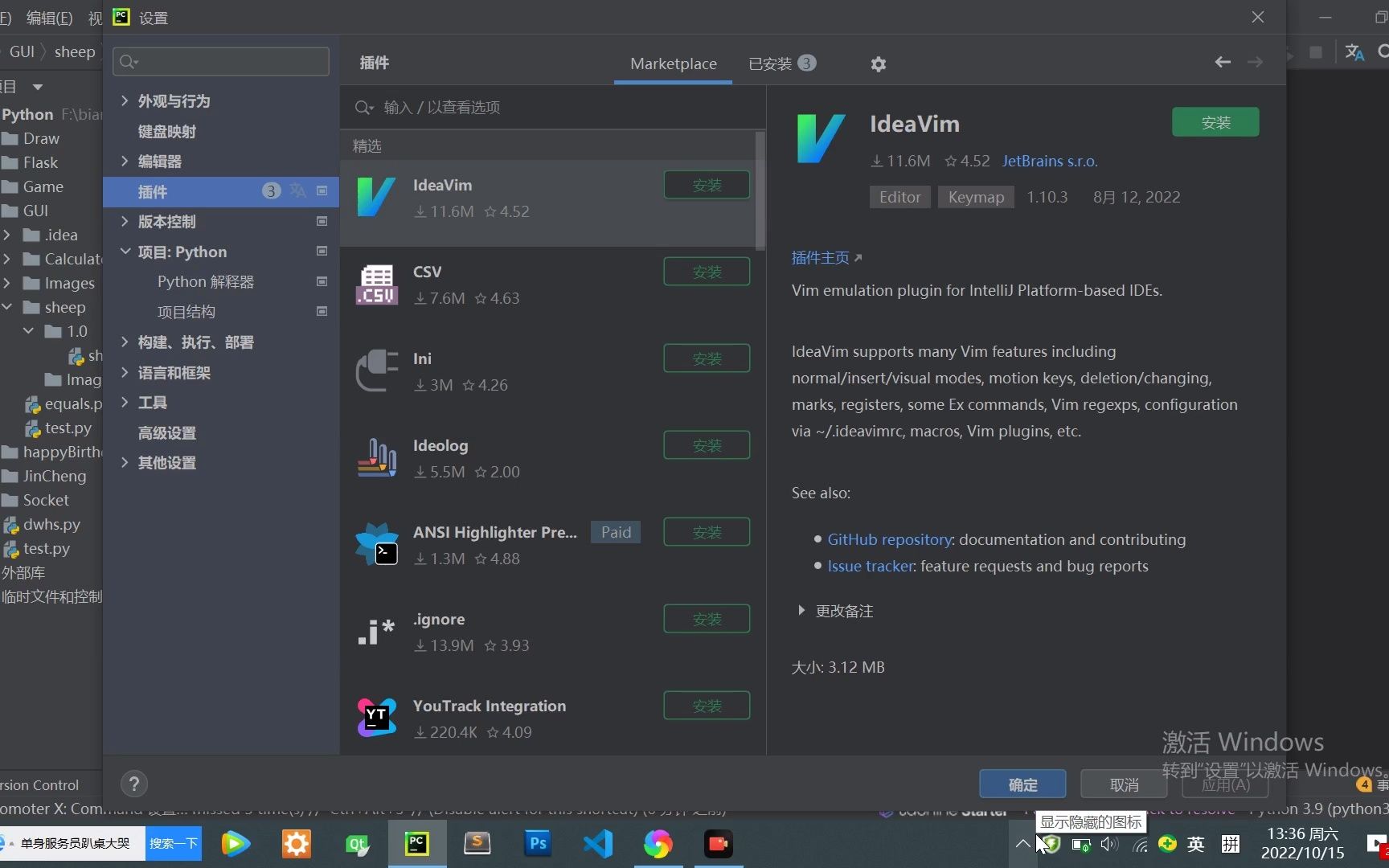Open the red screen recorder taskbar icon
The width and height of the screenshot is (1389, 868).
pyautogui.click(x=719, y=844)
